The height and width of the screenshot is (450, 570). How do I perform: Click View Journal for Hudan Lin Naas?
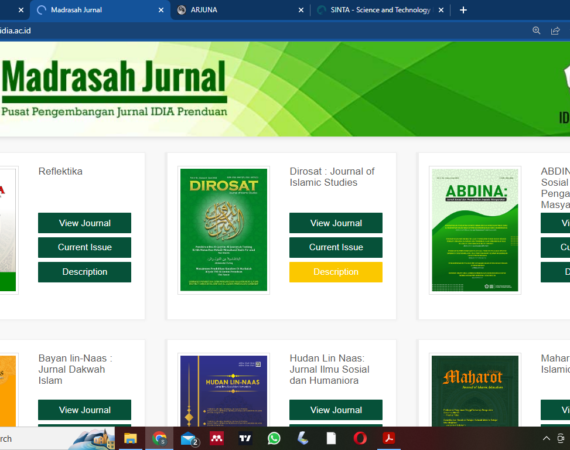pyautogui.click(x=336, y=410)
